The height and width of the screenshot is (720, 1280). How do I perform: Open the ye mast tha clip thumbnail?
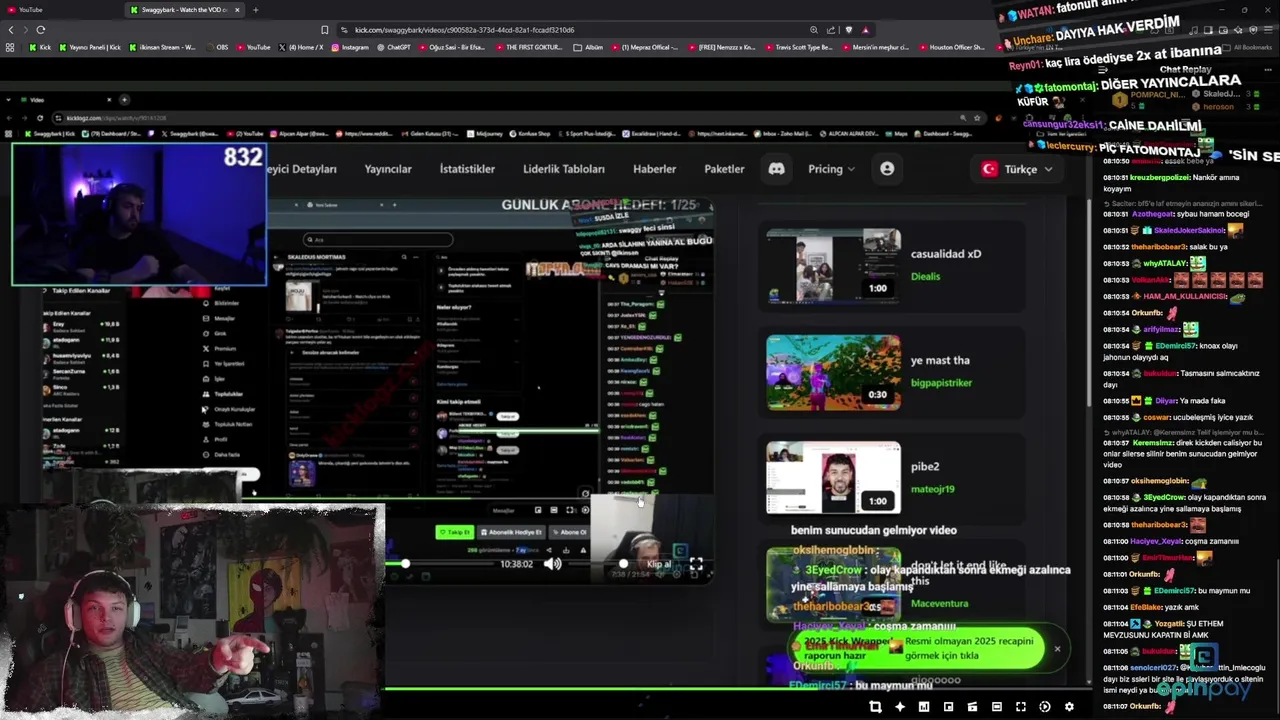pyautogui.click(x=833, y=372)
